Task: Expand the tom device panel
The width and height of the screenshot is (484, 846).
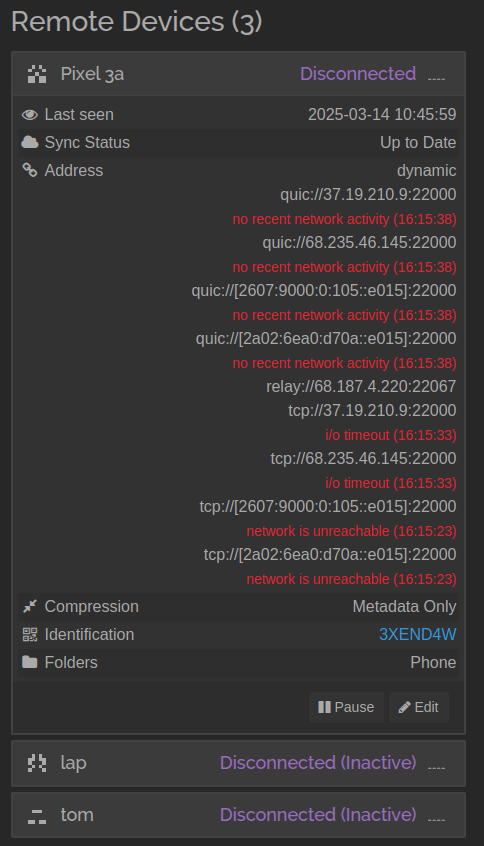Action: click(x=238, y=815)
